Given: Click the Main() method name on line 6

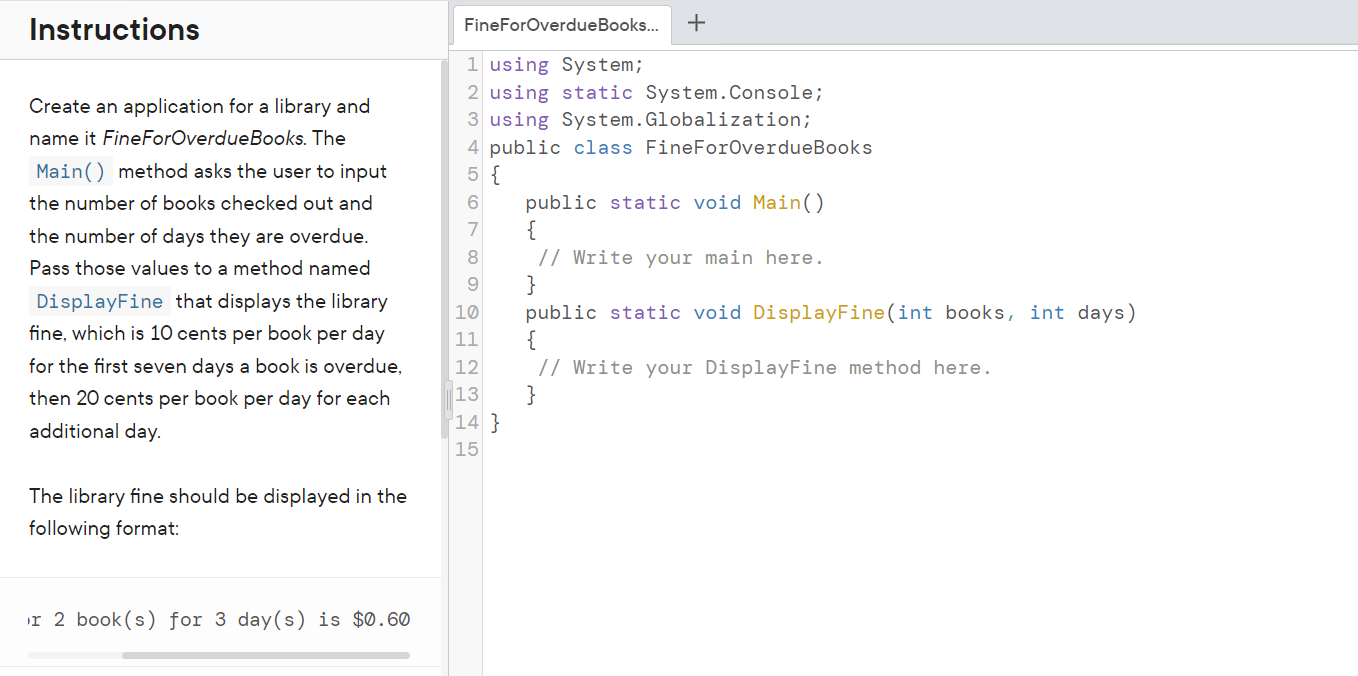Looking at the screenshot, I should click(x=776, y=202).
